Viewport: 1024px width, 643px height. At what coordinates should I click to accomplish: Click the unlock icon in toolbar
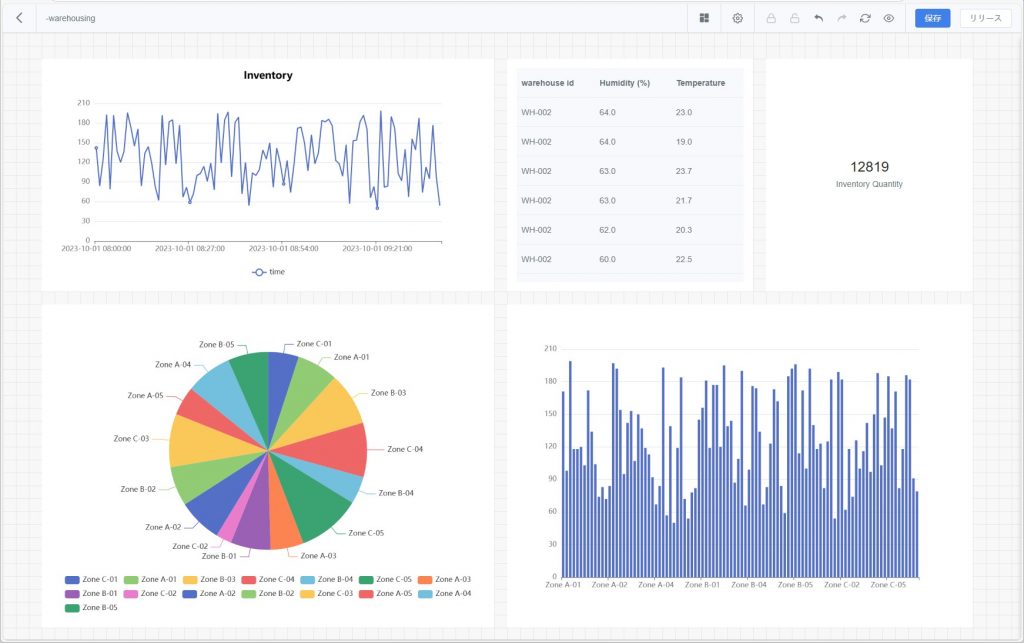click(x=795, y=18)
